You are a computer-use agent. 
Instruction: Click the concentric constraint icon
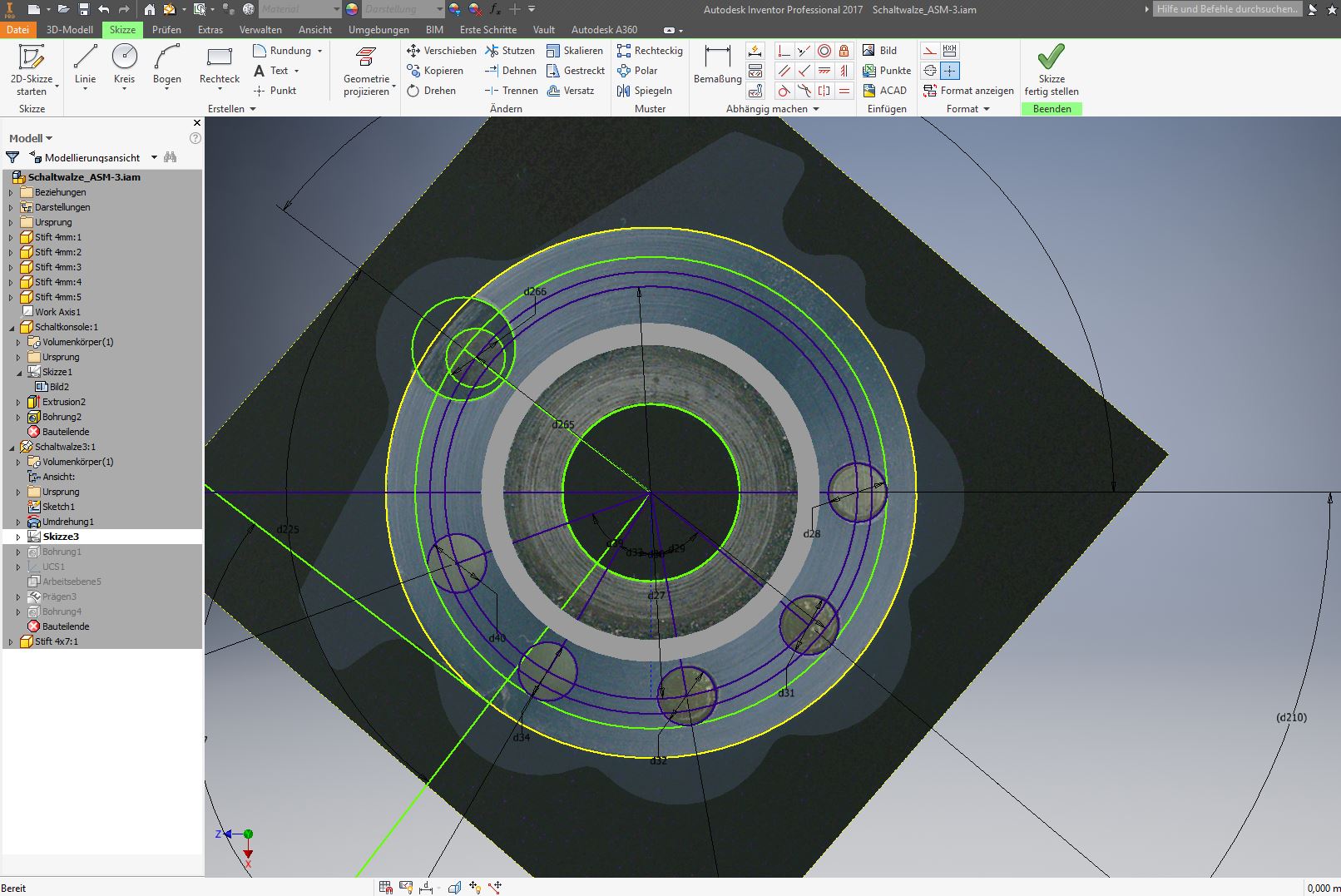tap(824, 51)
